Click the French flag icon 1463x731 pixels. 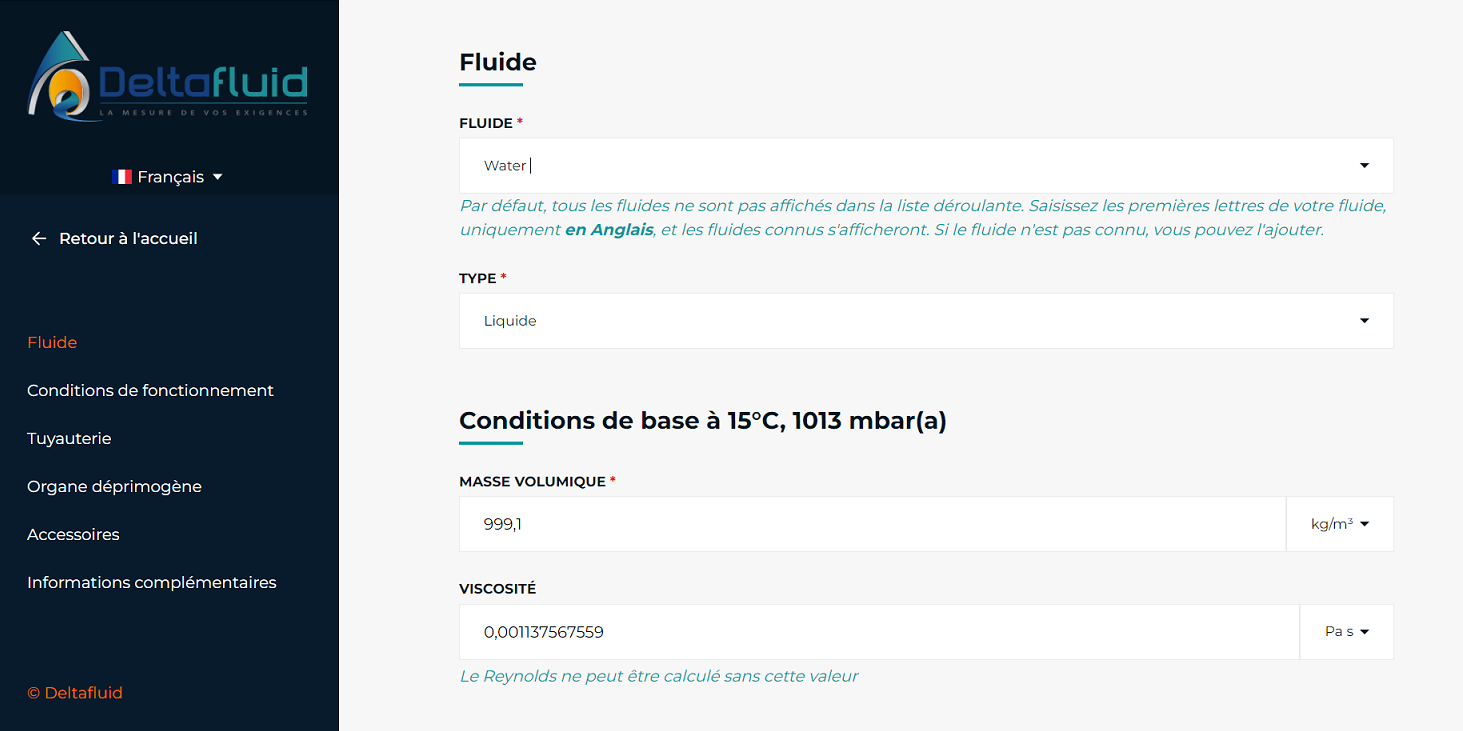pyautogui.click(x=122, y=177)
